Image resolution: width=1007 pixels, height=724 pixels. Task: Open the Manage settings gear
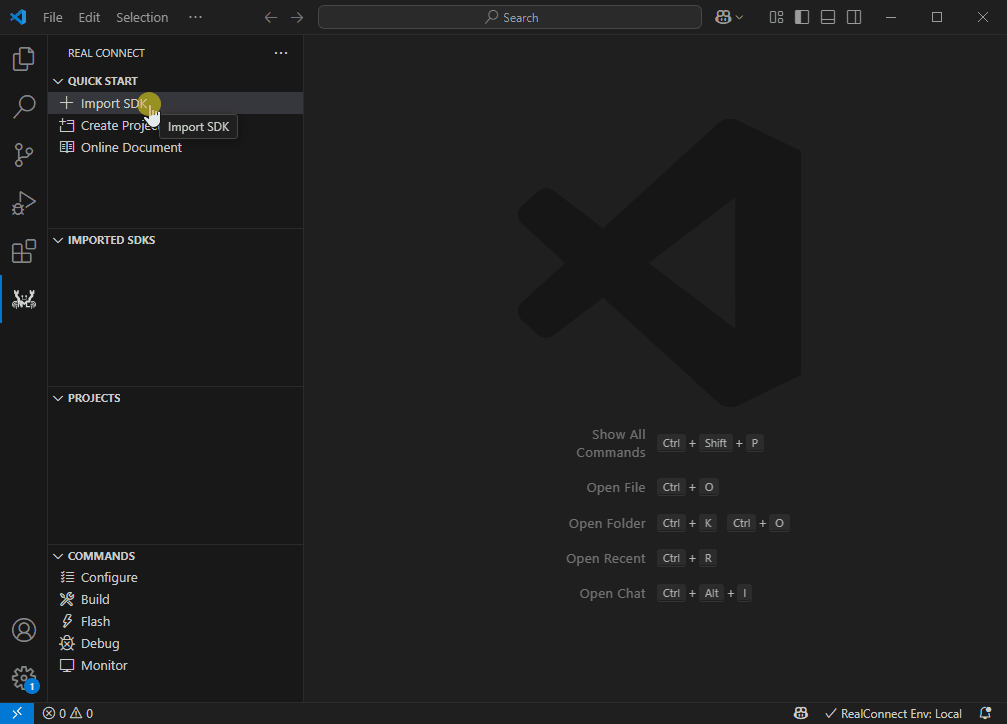(x=24, y=678)
